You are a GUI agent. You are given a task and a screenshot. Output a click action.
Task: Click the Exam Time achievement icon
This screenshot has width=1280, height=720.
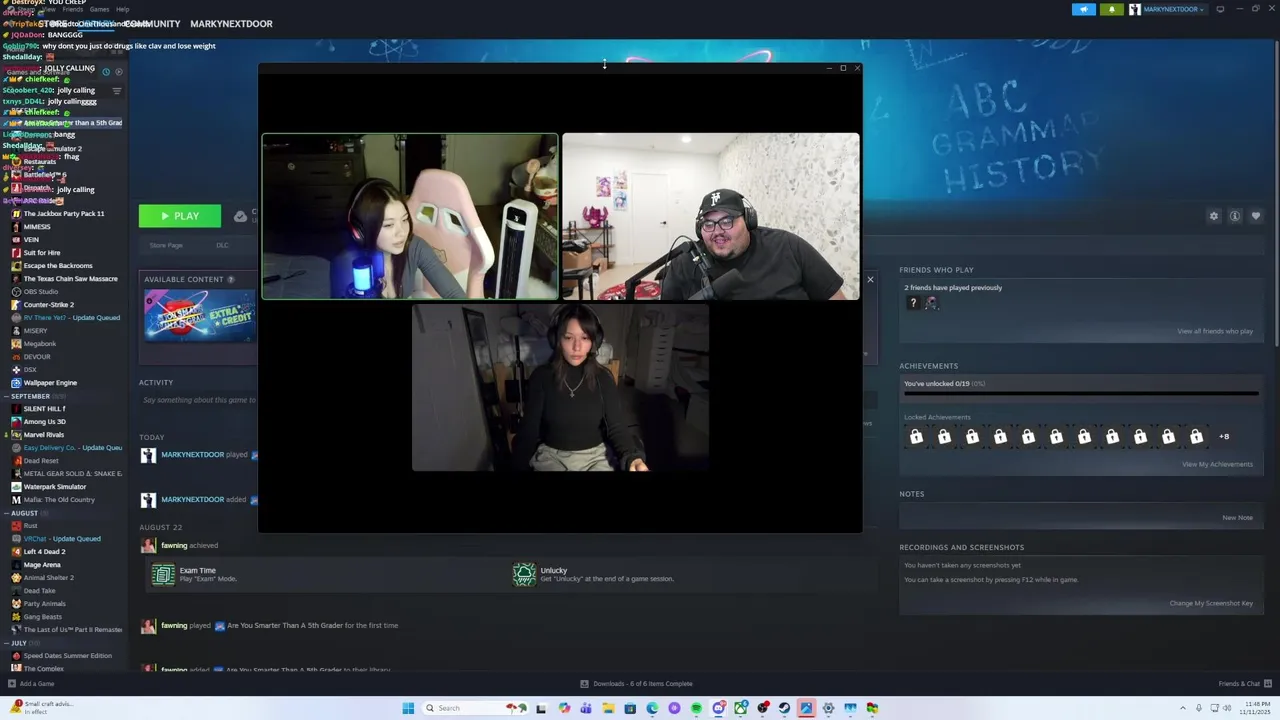pos(163,574)
